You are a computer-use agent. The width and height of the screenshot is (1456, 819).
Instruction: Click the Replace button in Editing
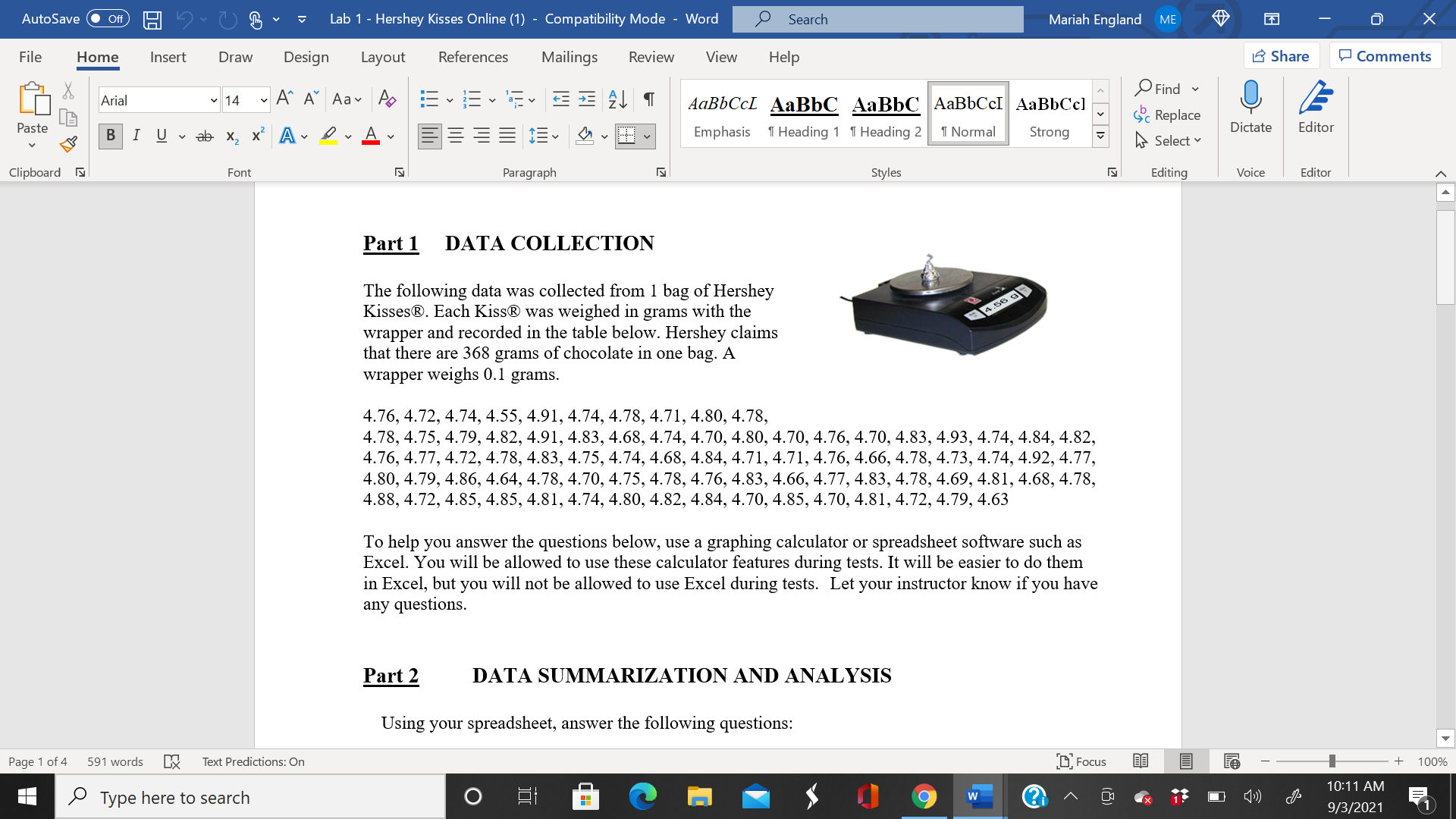1166,114
